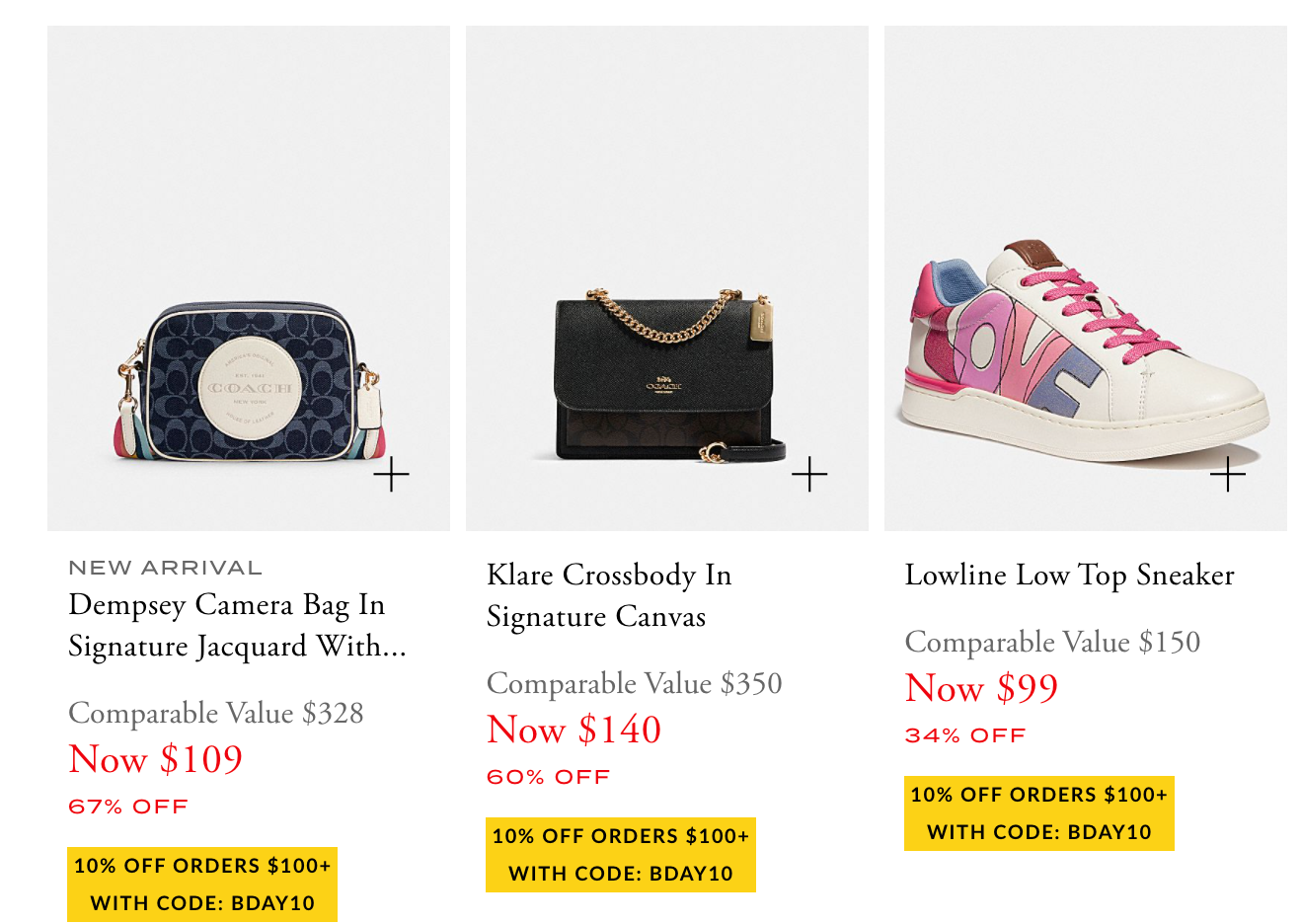Click the BDAY10 promo banner under Lowline Sneaker
The height and width of the screenshot is (924, 1301).
tap(1039, 813)
